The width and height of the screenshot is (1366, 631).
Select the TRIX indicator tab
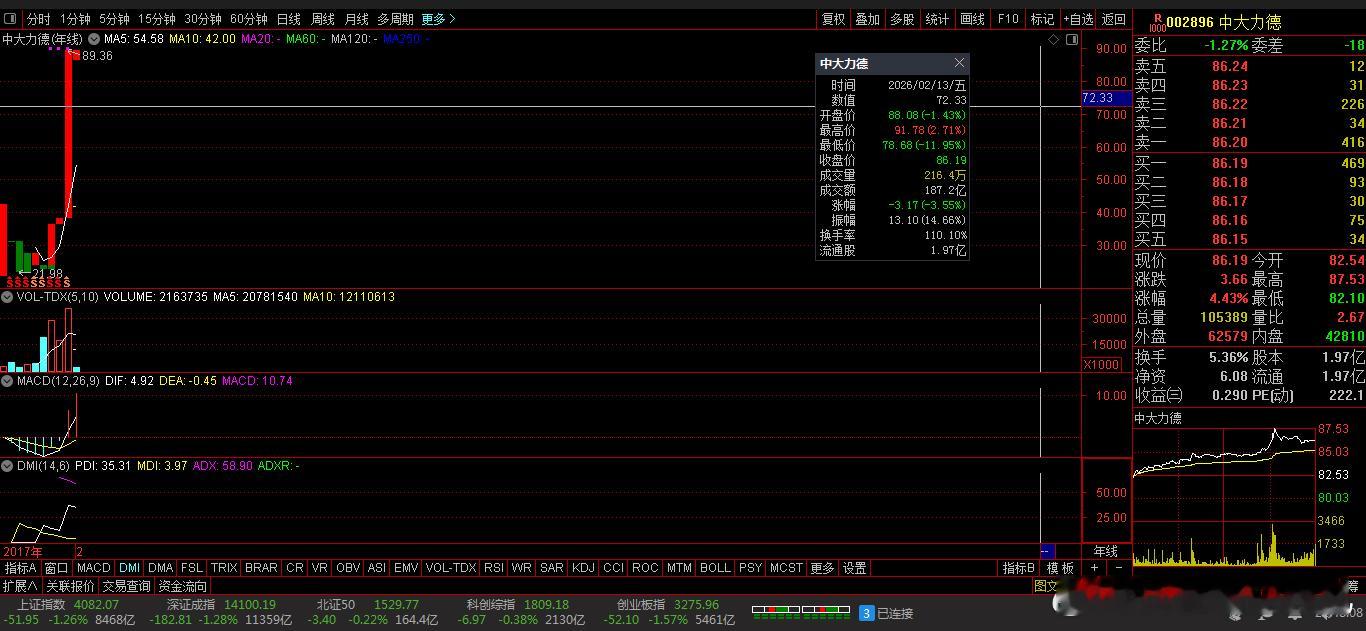[224, 568]
